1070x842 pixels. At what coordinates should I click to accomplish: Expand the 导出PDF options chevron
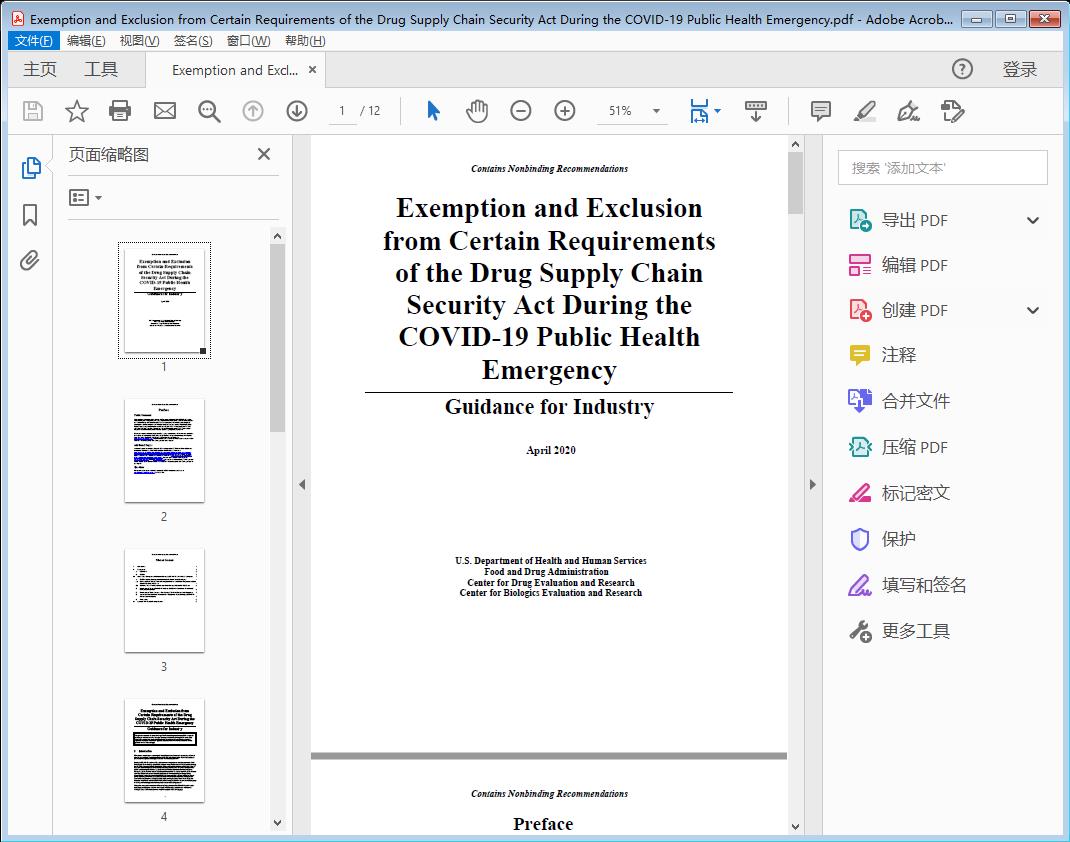click(x=1032, y=219)
